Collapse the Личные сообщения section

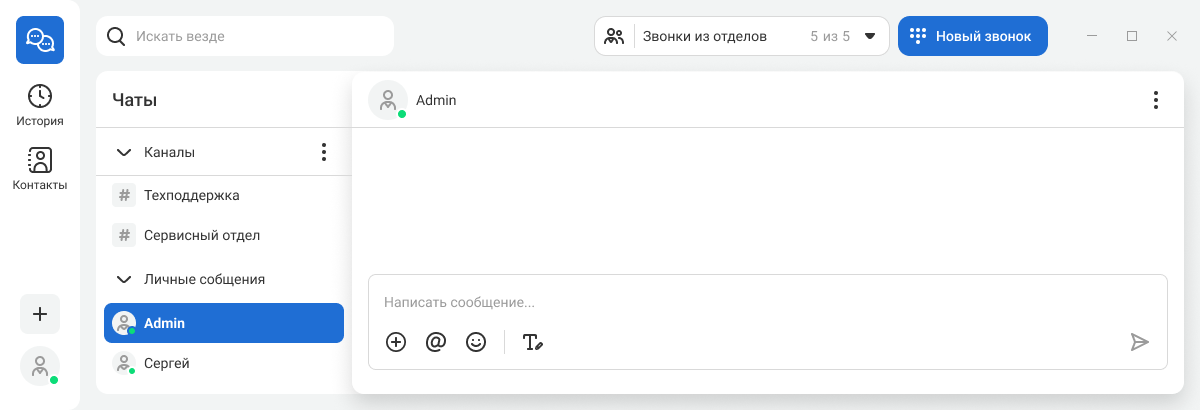point(125,279)
